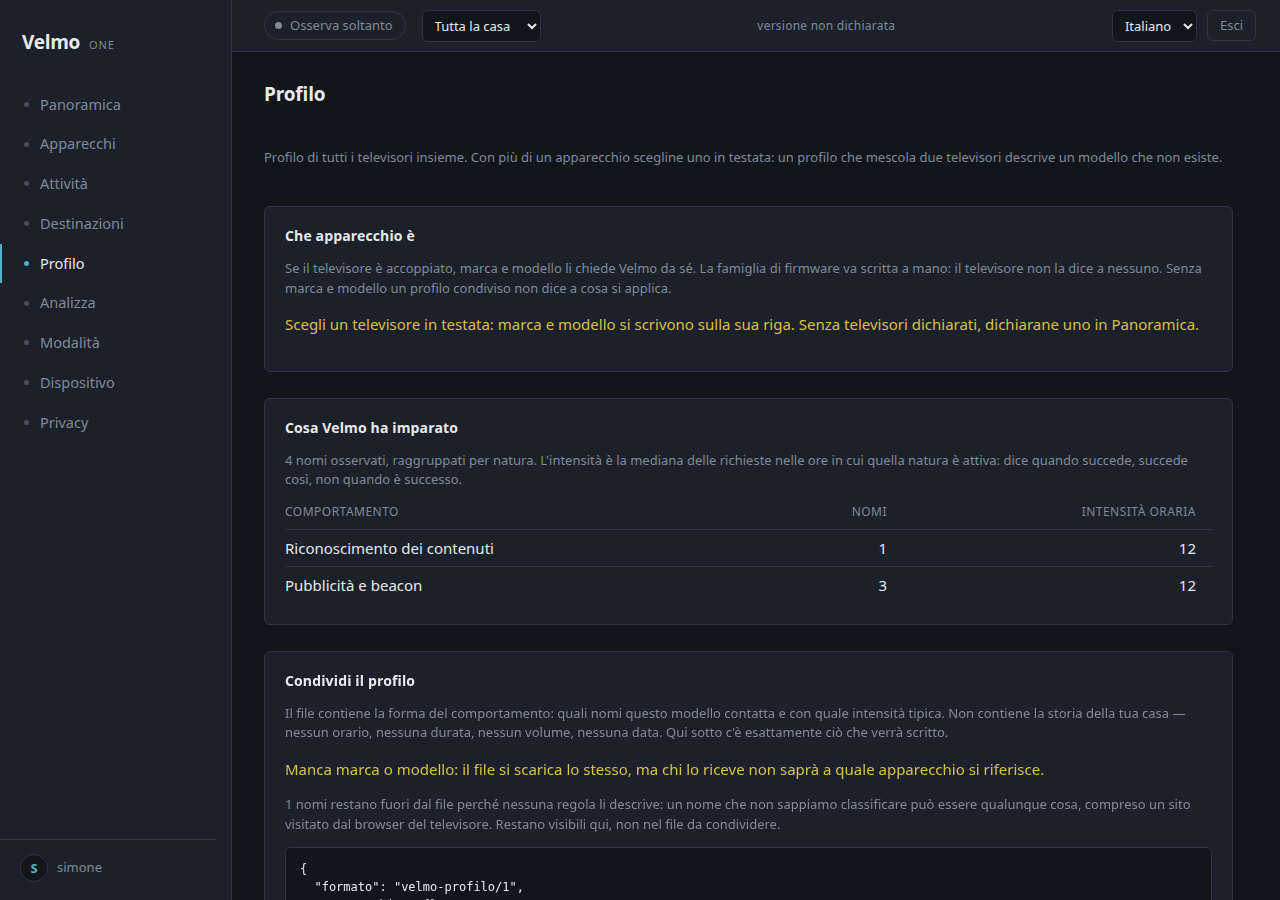Click the Manca marca o modello warning
The width and height of the screenshot is (1280, 900).
pyautogui.click(x=664, y=770)
